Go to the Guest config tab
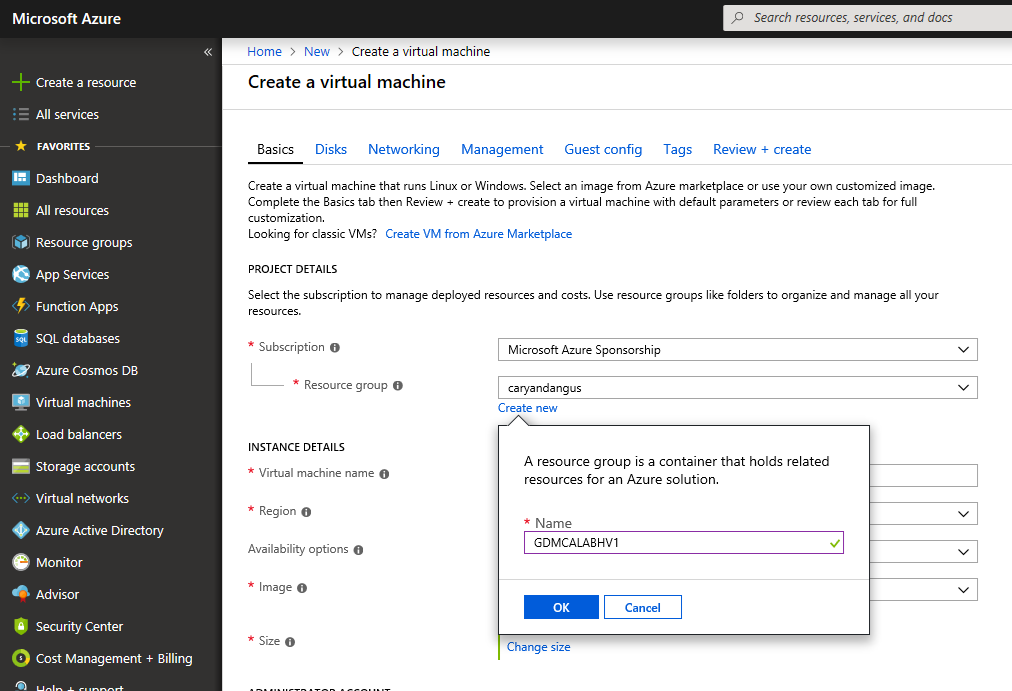Screen dimensions: 1012x691 click(x=603, y=150)
